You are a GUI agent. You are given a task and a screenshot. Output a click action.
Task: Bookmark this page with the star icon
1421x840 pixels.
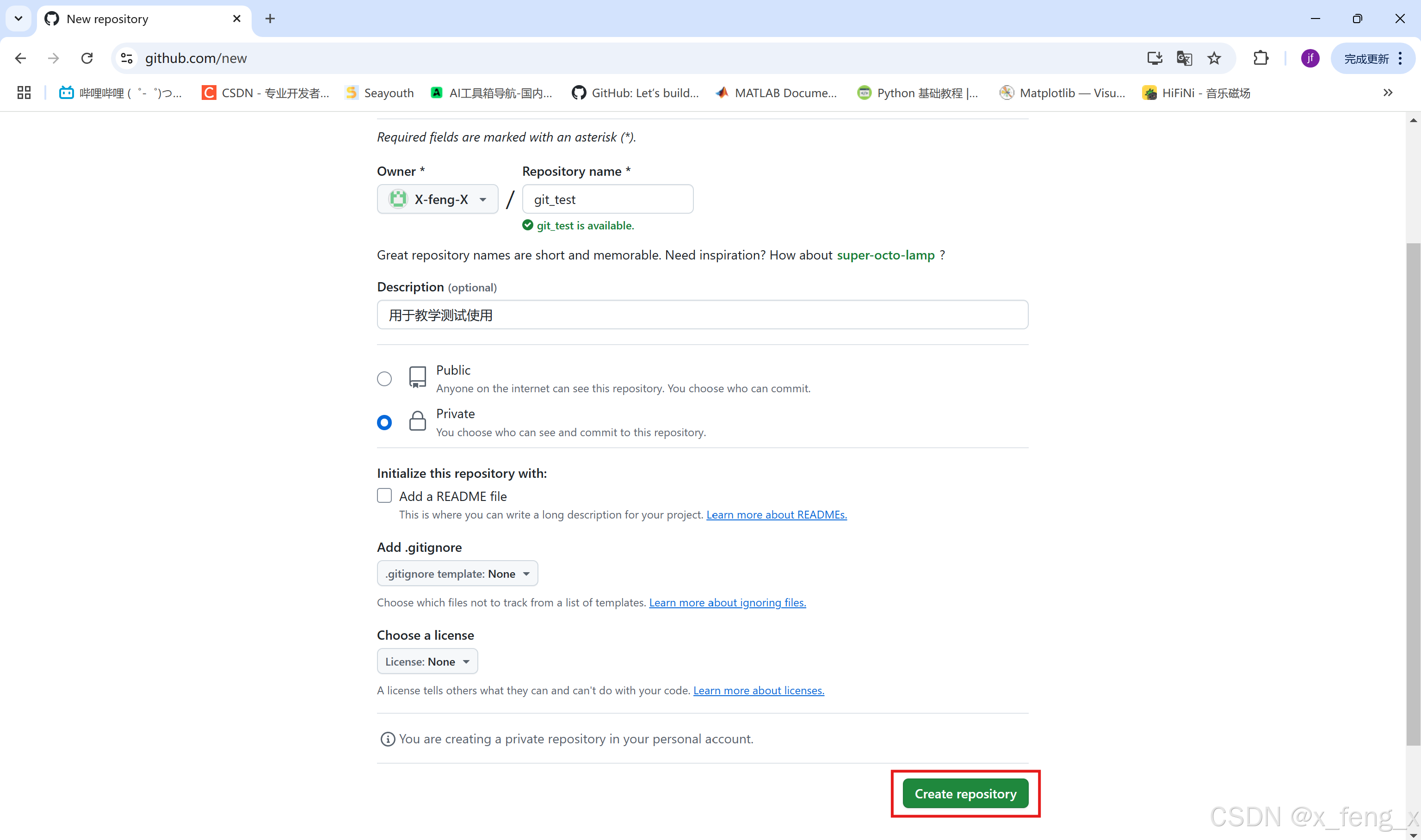point(1214,58)
